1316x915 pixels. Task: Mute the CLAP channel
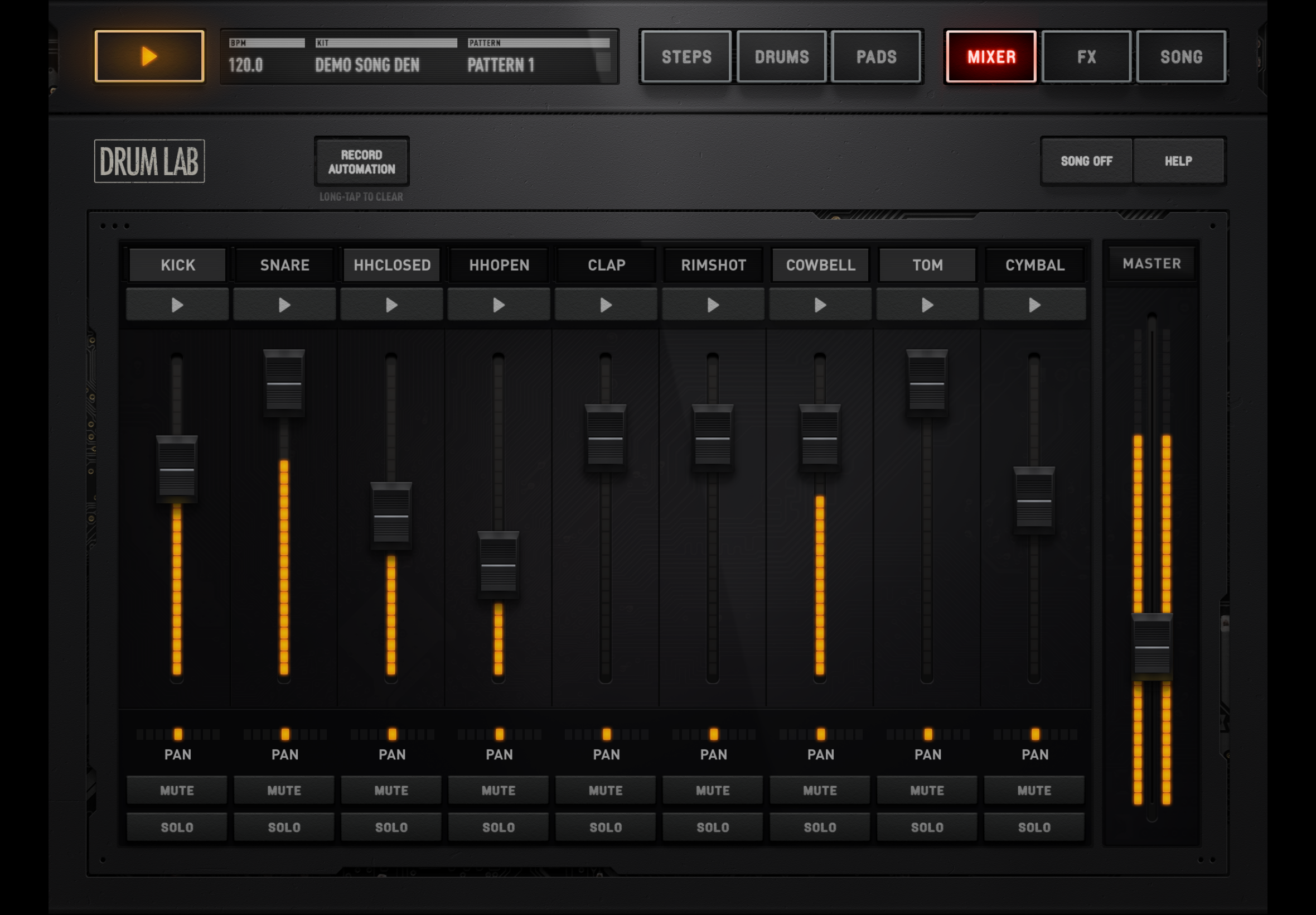[x=606, y=790]
